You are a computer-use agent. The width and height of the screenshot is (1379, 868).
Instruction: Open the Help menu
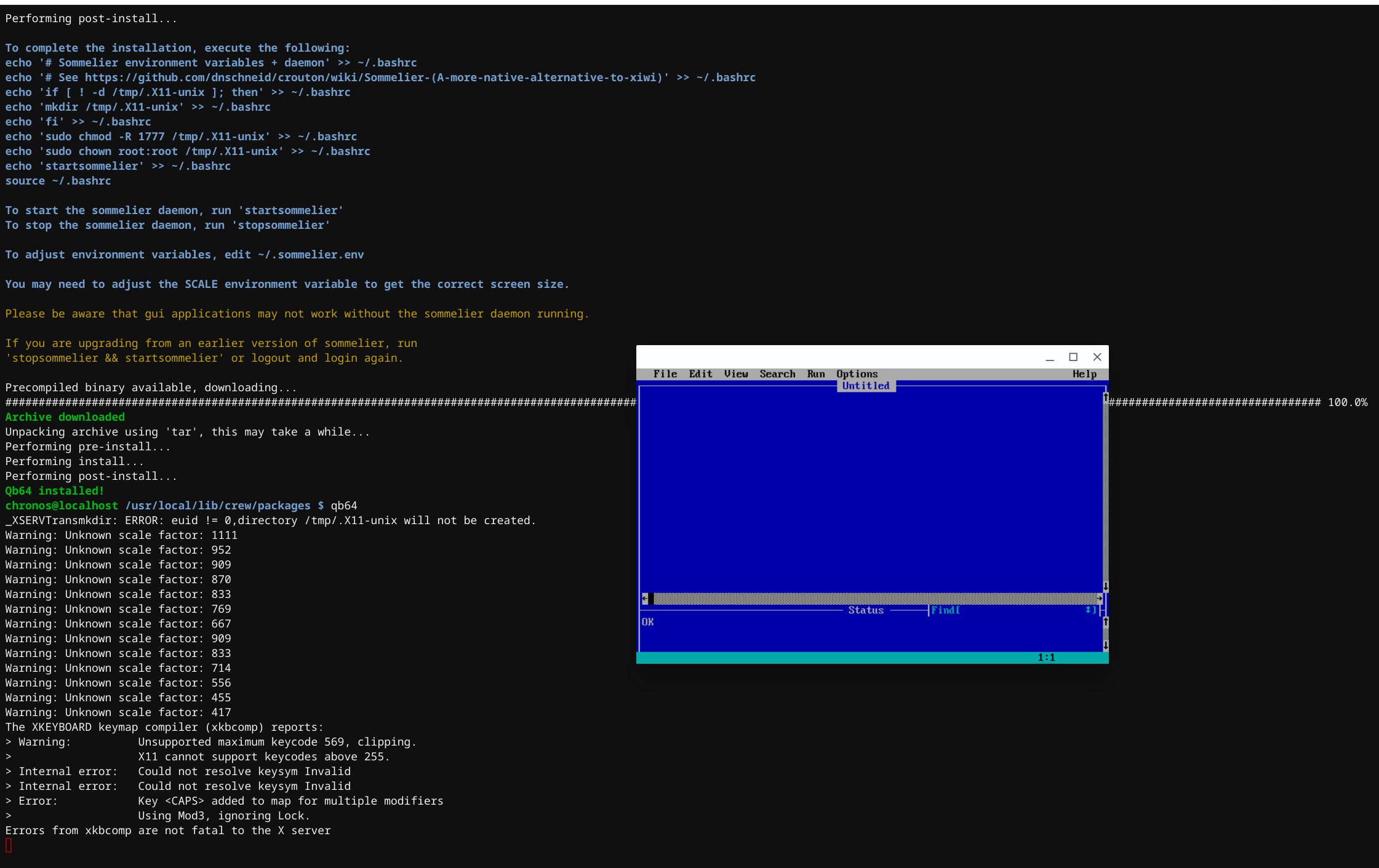pyautogui.click(x=1084, y=374)
